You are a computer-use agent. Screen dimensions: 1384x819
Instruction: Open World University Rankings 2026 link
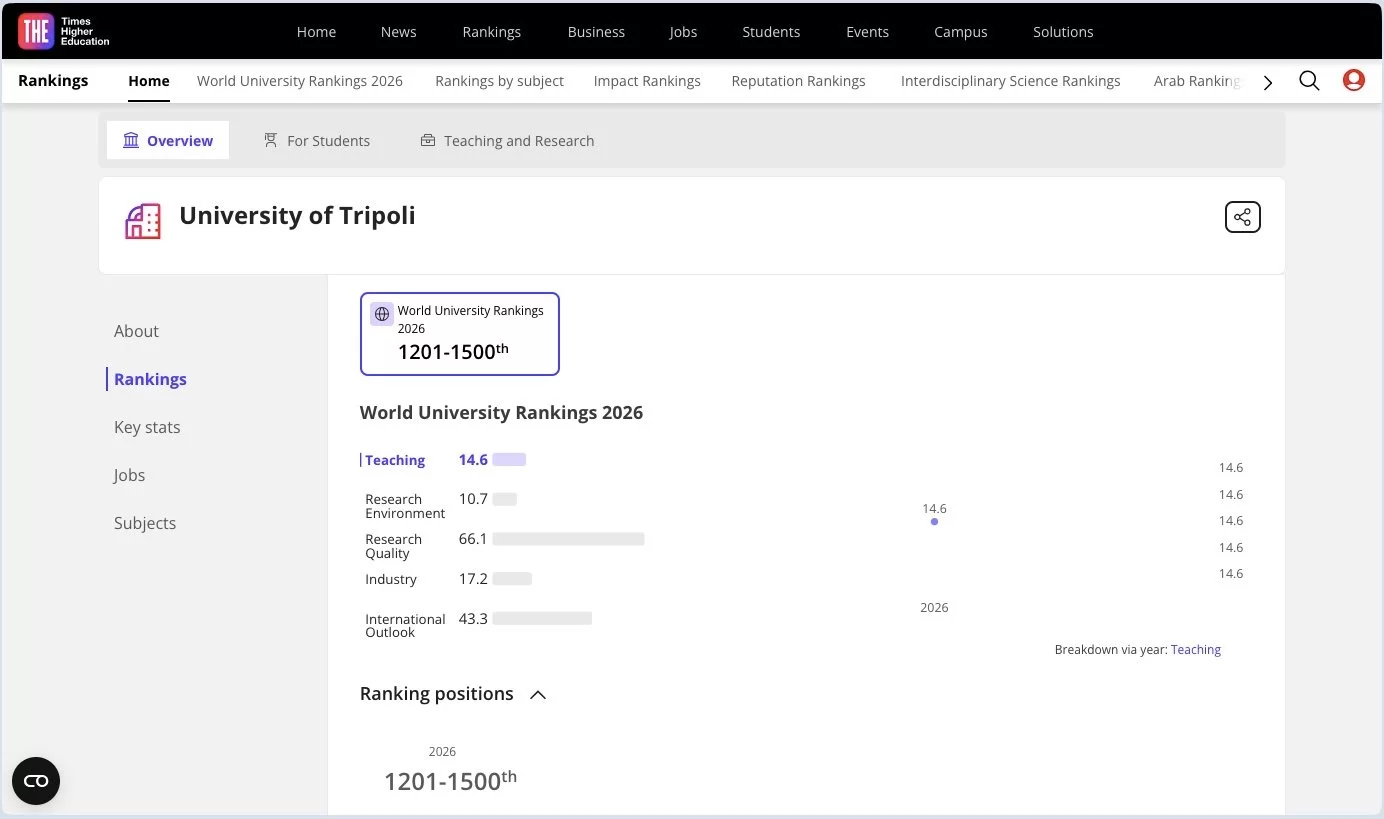(299, 81)
